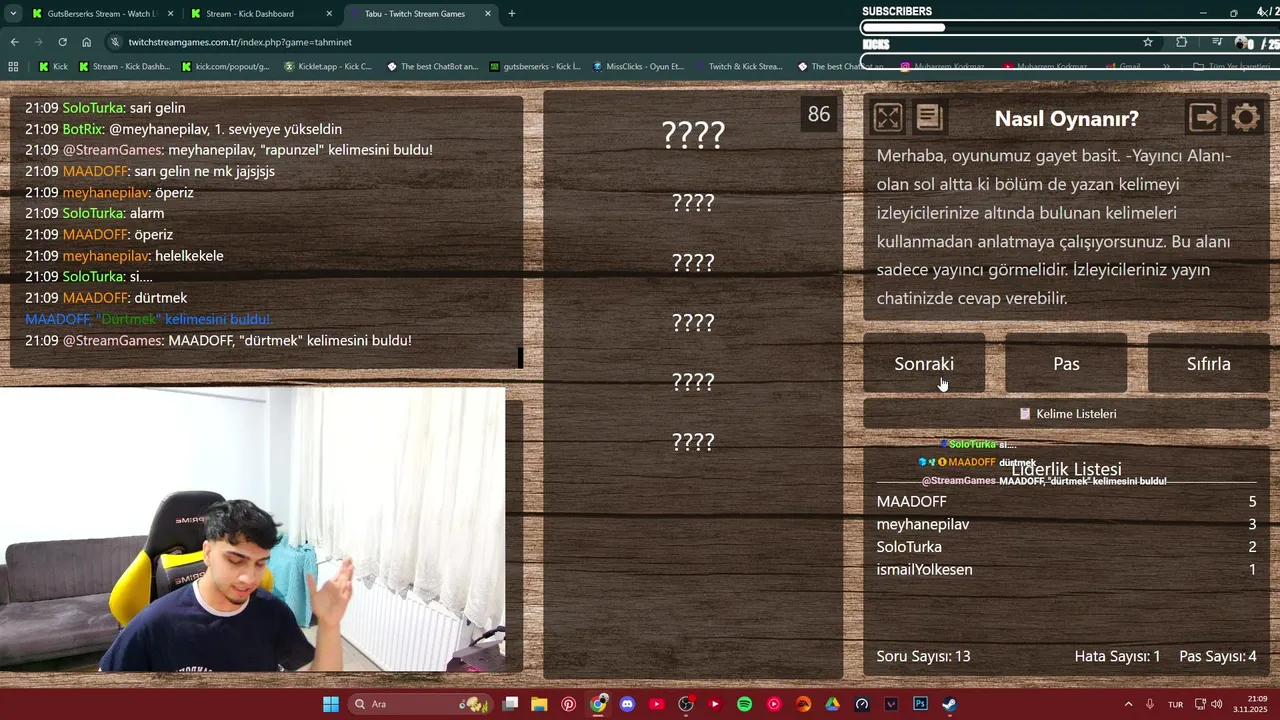The height and width of the screenshot is (720, 1280).
Task: Click meyhanepilav in the leaderboard
Action: pyautogui.click(x=923, y=524)
